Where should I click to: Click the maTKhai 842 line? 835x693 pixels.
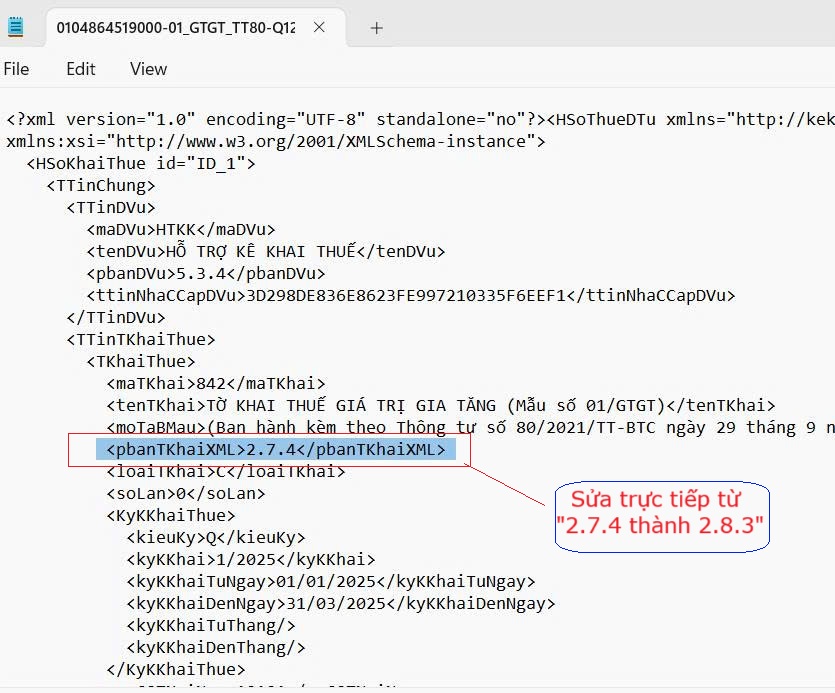(216, 384)
